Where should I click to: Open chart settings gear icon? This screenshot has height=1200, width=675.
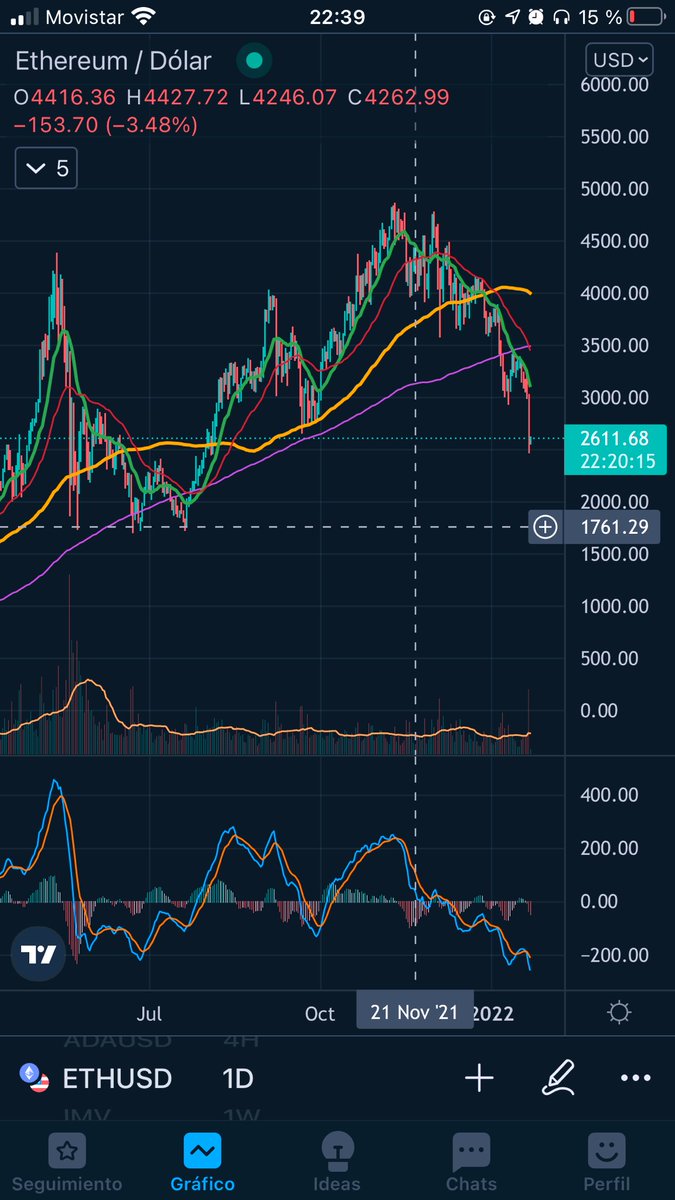click(x=619, y=1013)
